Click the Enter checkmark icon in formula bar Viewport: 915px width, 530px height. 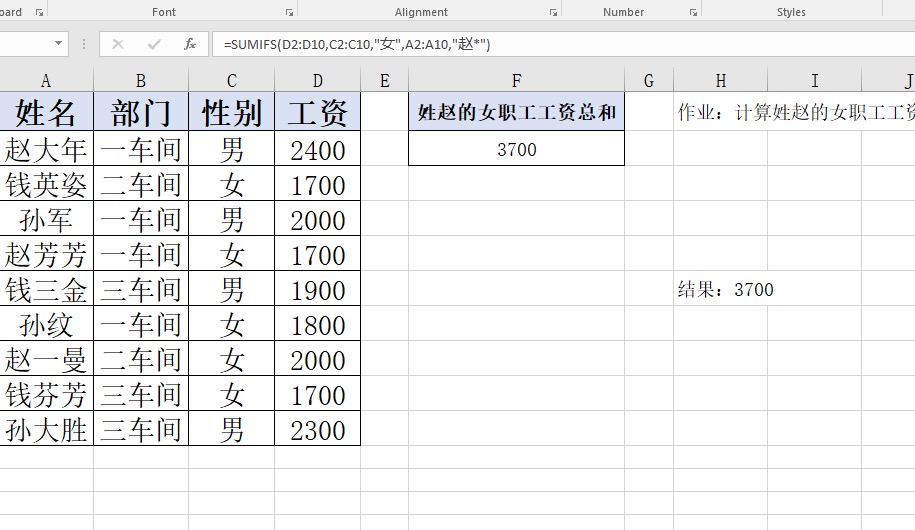[154, 44]
